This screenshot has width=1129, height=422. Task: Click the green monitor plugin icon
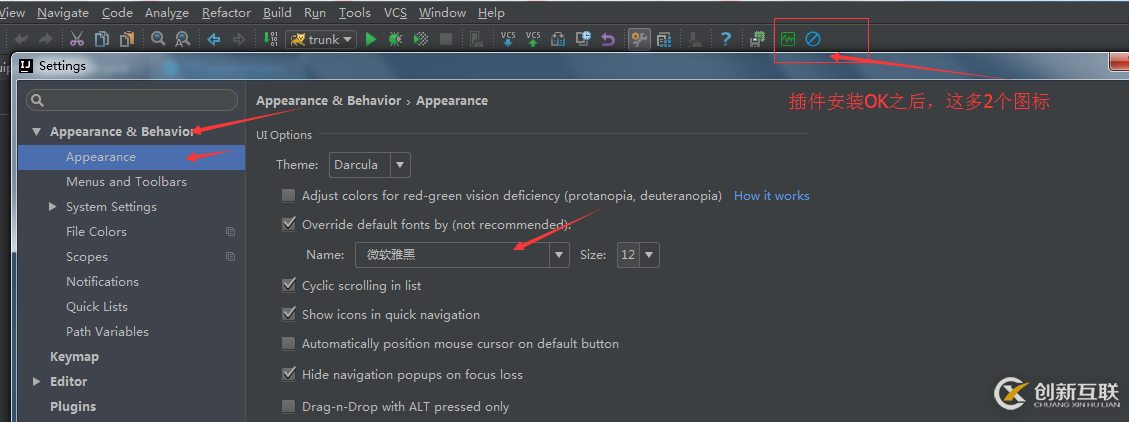point(788,39)
